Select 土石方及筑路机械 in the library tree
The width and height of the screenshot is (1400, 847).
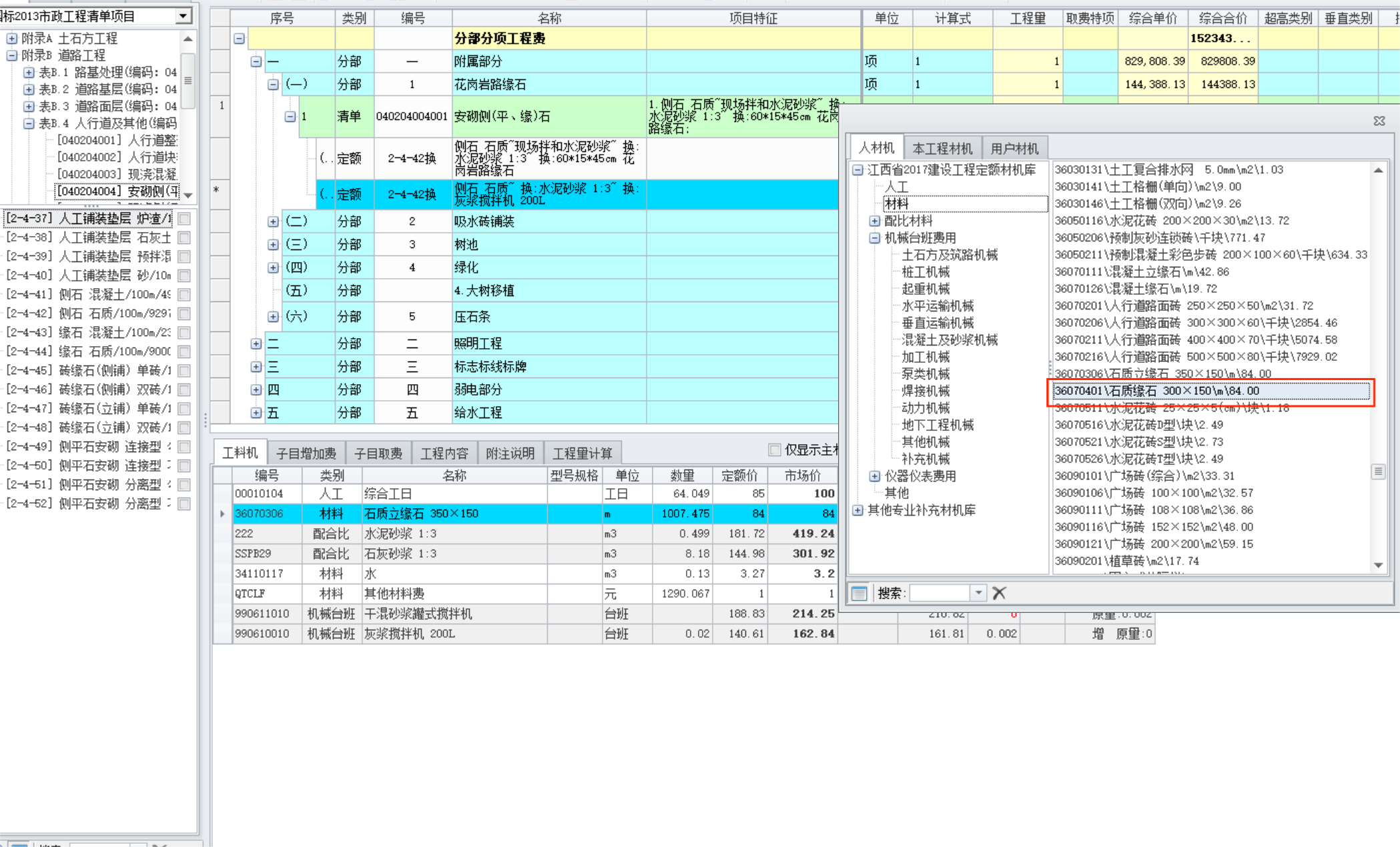pyautogui.click(x=950, y=255)
